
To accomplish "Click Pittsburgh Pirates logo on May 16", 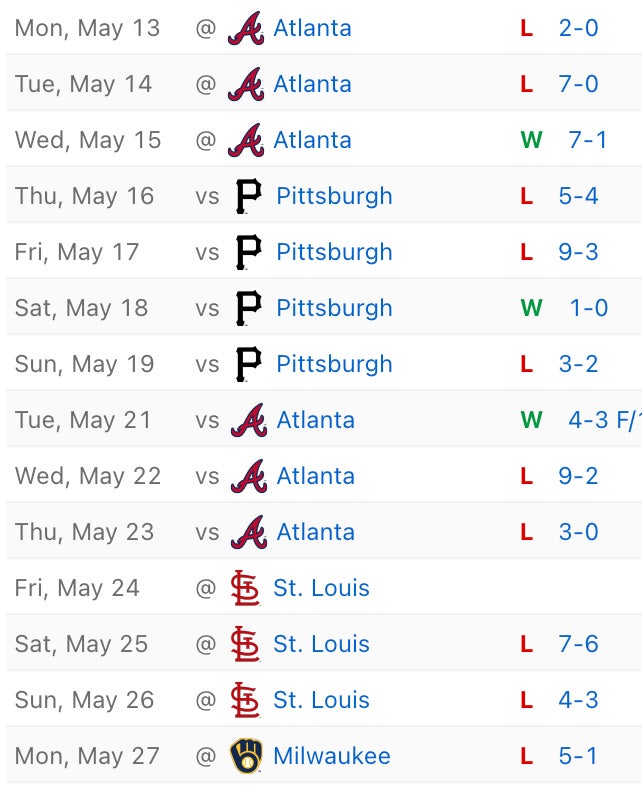I will pyautogui.click(x=248, y=196).
